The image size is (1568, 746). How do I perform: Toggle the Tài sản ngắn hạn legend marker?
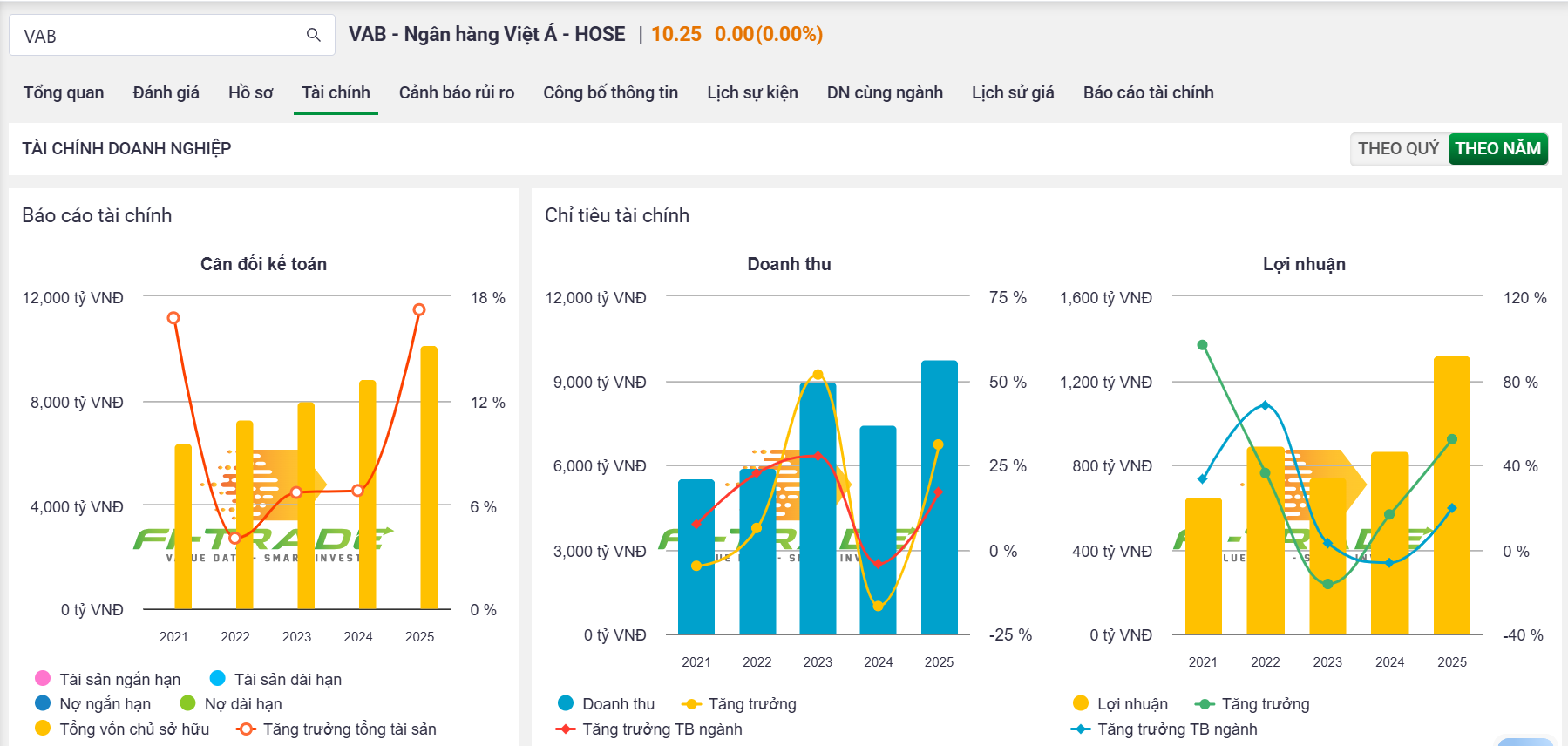click(x=43, y=678)
